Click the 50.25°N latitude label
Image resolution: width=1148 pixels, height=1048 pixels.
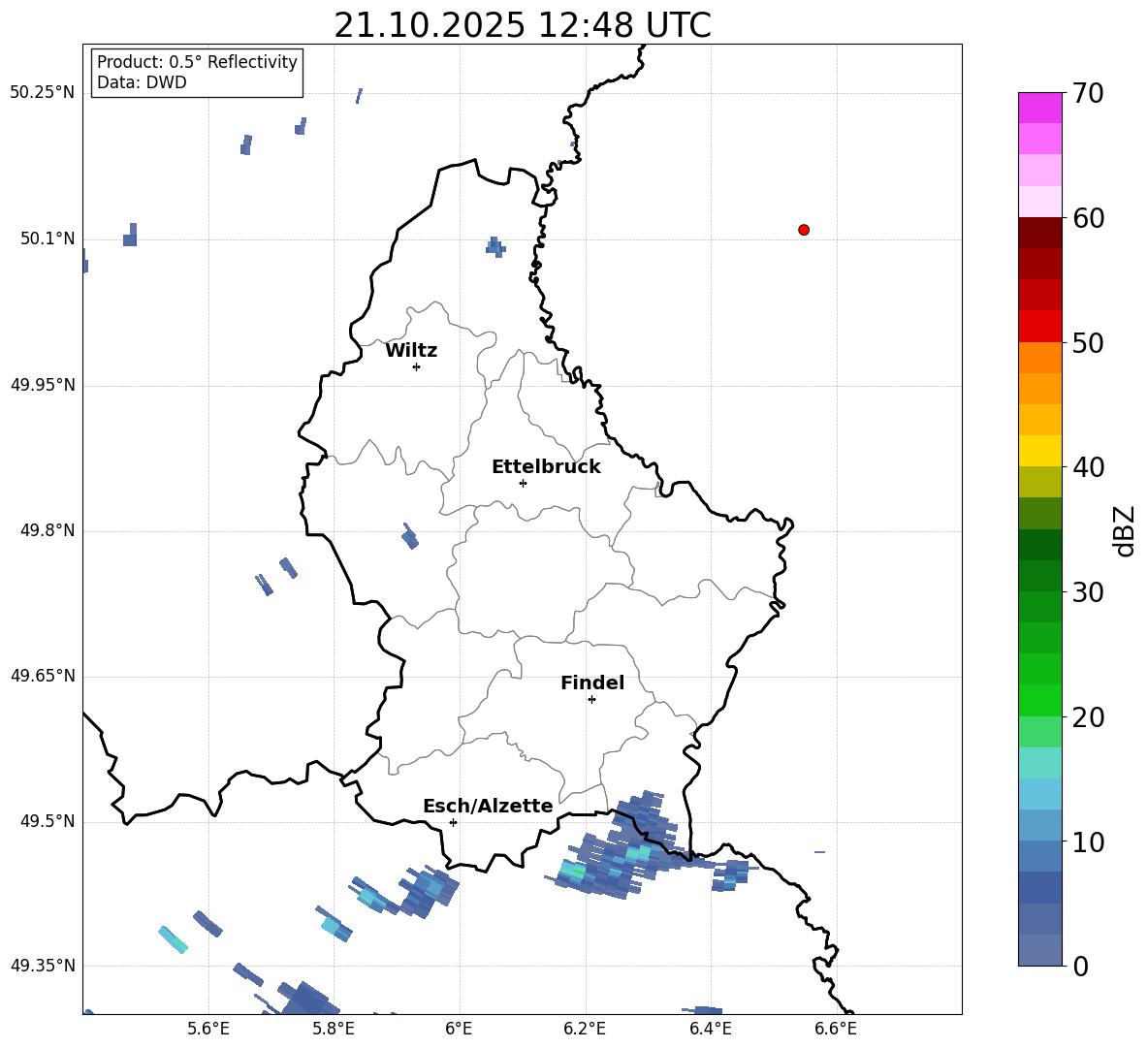[43, 93]
